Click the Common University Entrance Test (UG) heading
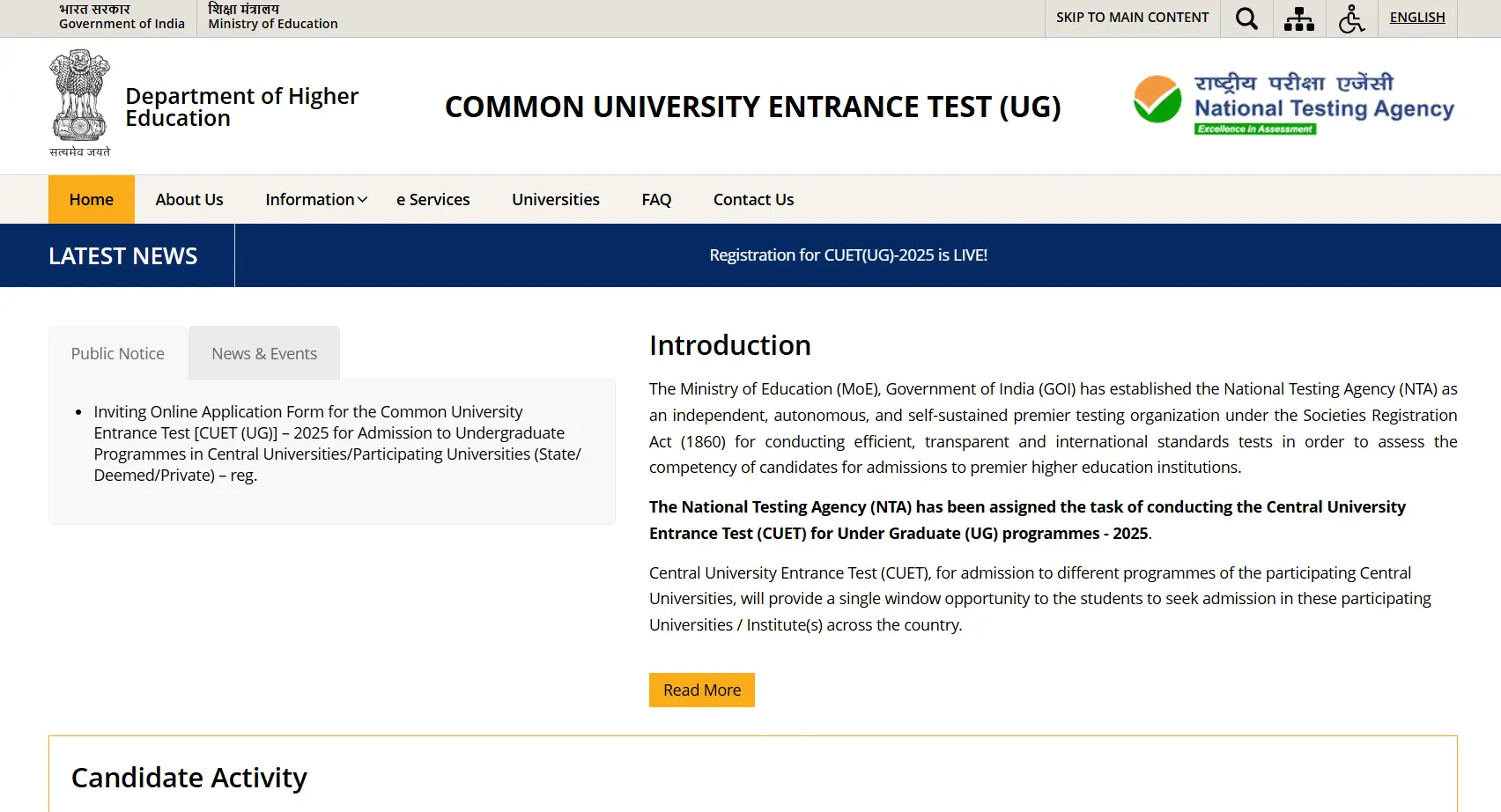 click(753, 107)
